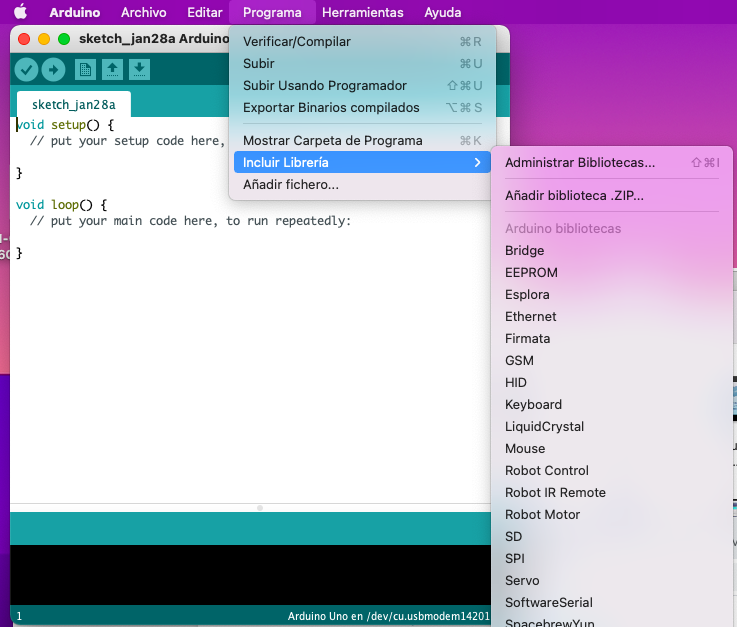Include the HID library
The height and width of the screenshot is (627, 737).
(612, 383)
